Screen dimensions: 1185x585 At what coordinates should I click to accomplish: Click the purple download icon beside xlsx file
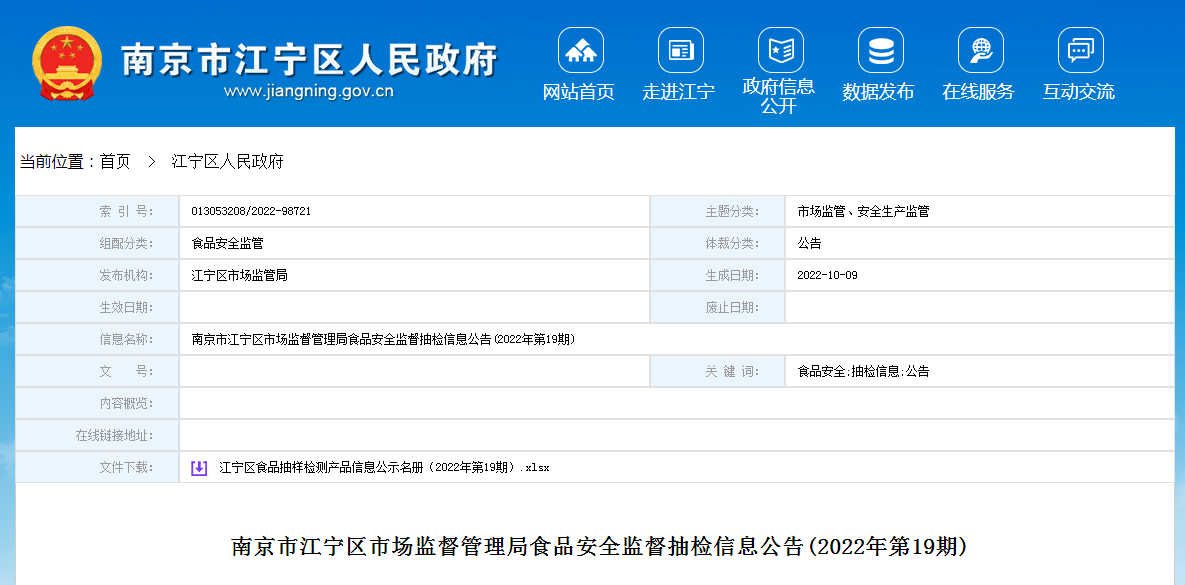pos(198,468)
